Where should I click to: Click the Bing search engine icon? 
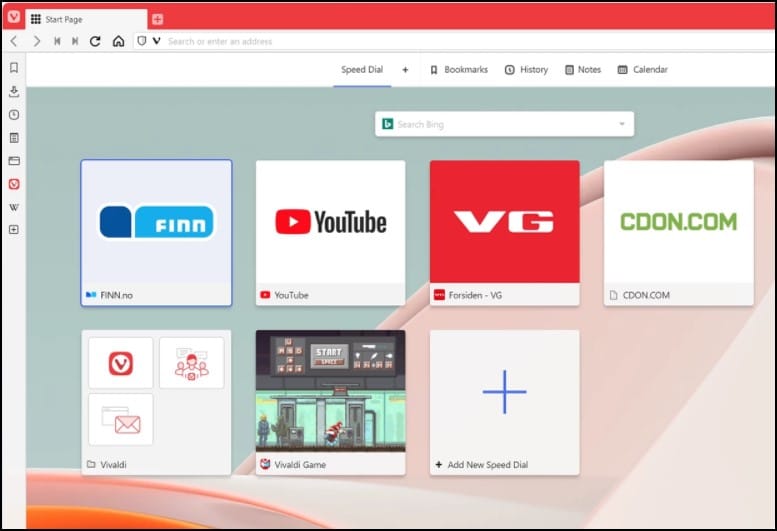click(x=388, y=124)
